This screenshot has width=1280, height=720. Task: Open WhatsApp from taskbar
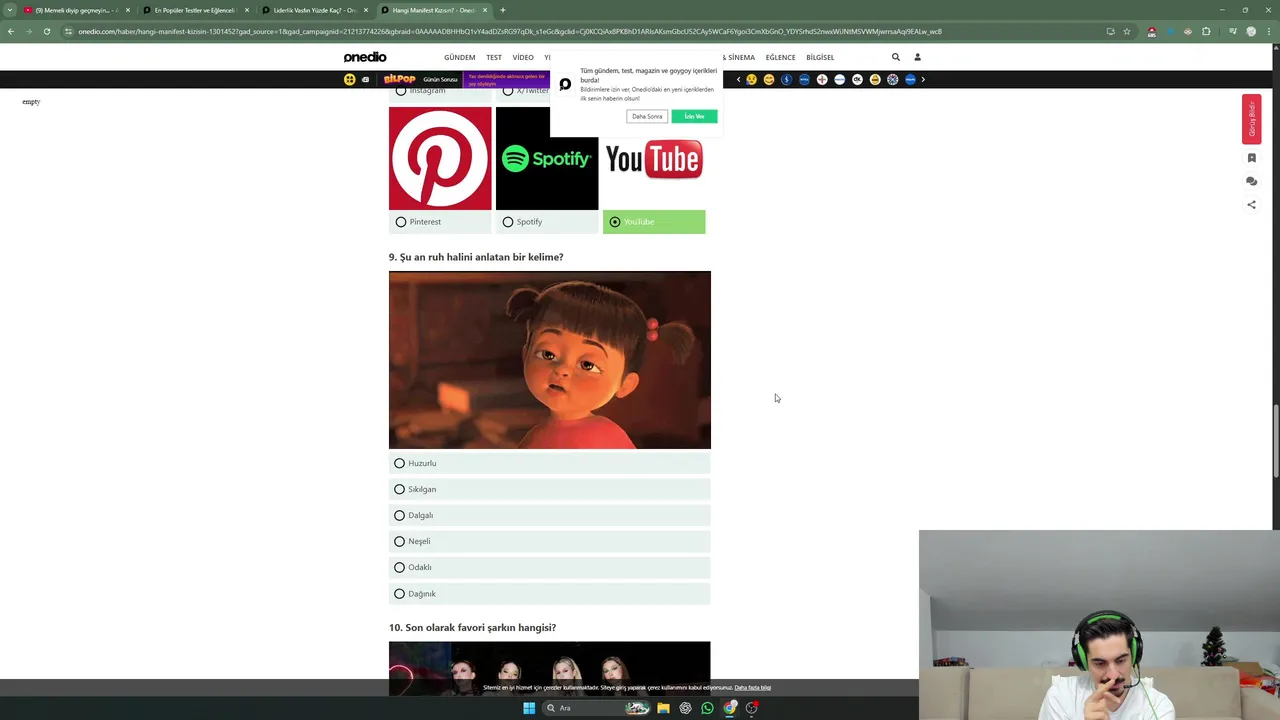coord(707,708)
